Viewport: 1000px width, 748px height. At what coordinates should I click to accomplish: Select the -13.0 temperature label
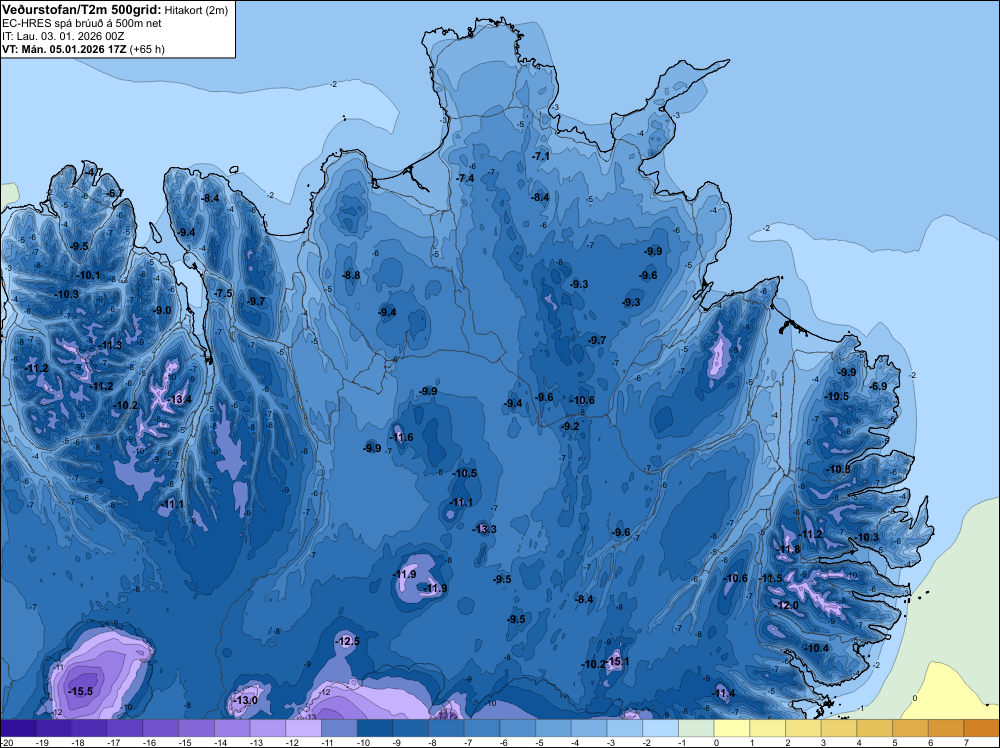246,700
